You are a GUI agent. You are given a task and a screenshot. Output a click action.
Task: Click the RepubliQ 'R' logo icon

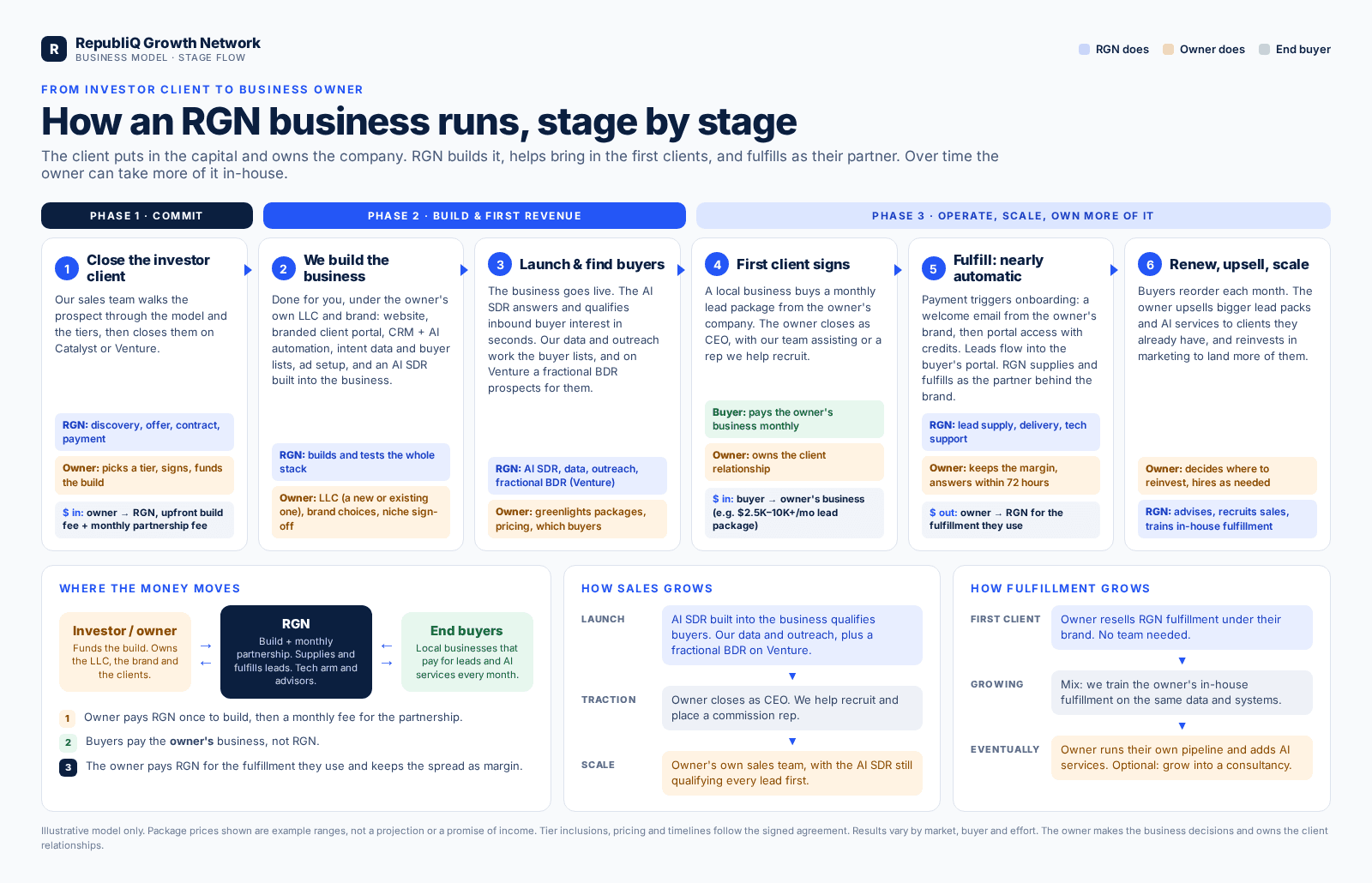coord(54,49)
